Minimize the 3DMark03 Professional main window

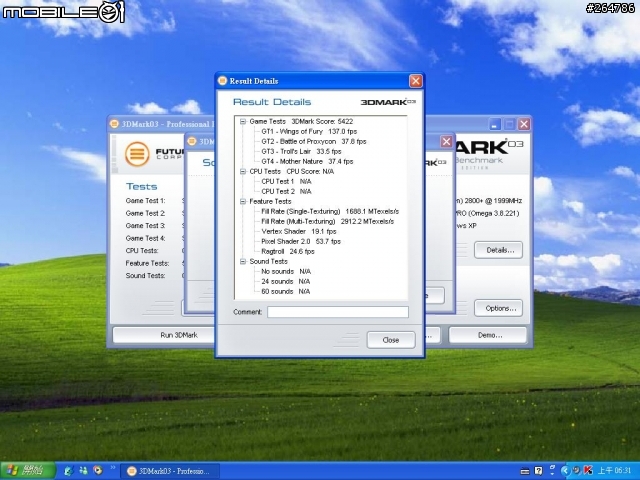[495, 124]
